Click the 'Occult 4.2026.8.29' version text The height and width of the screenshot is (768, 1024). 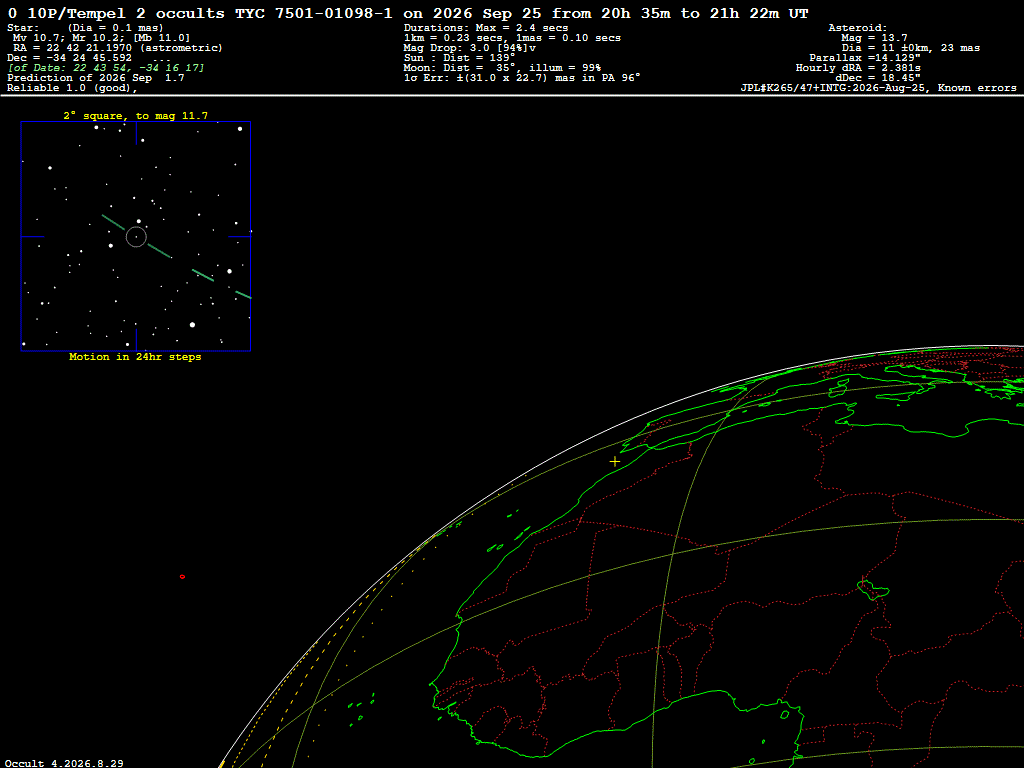64,763
